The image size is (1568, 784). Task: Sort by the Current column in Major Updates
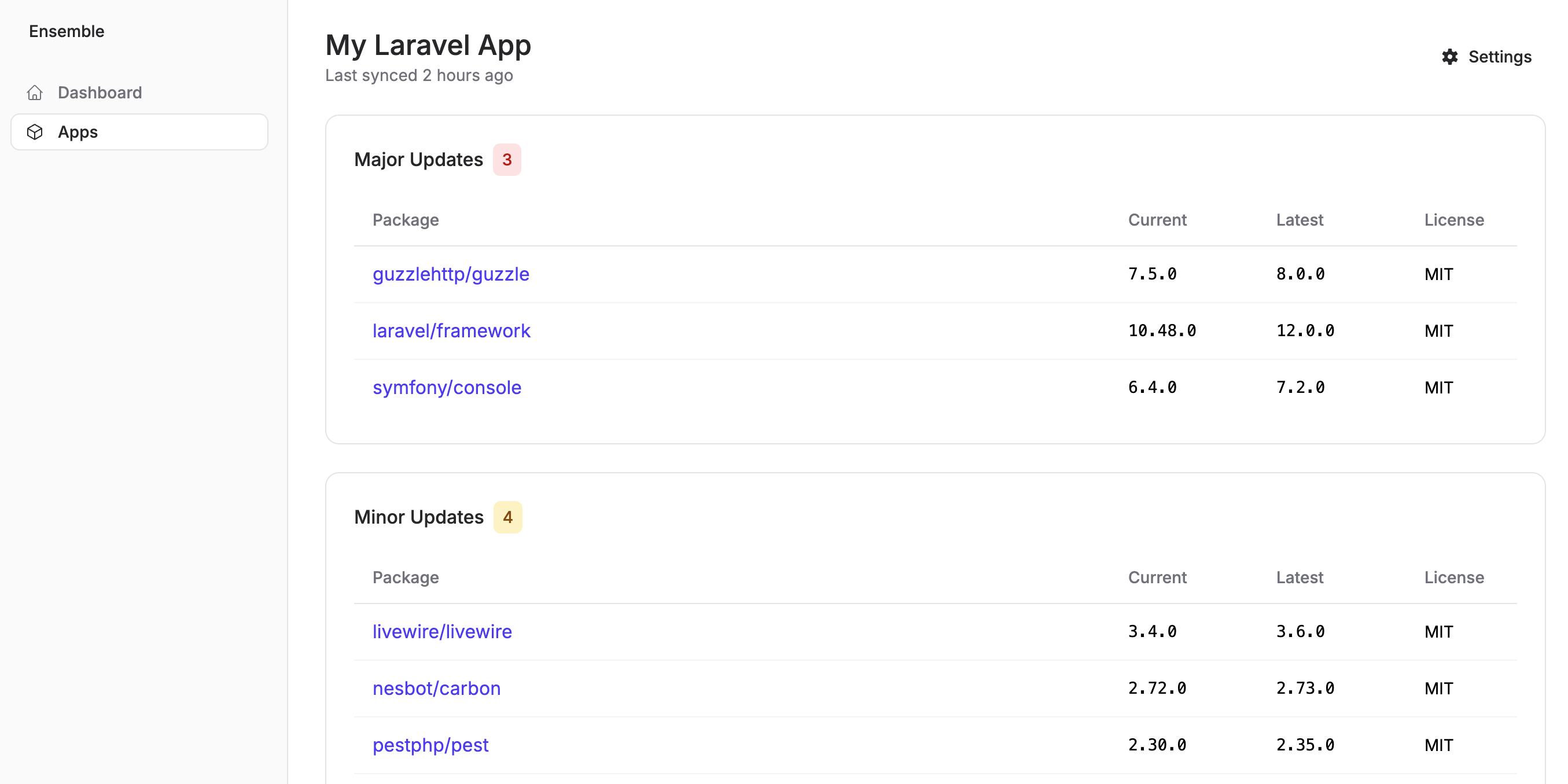pos(1157,220)
